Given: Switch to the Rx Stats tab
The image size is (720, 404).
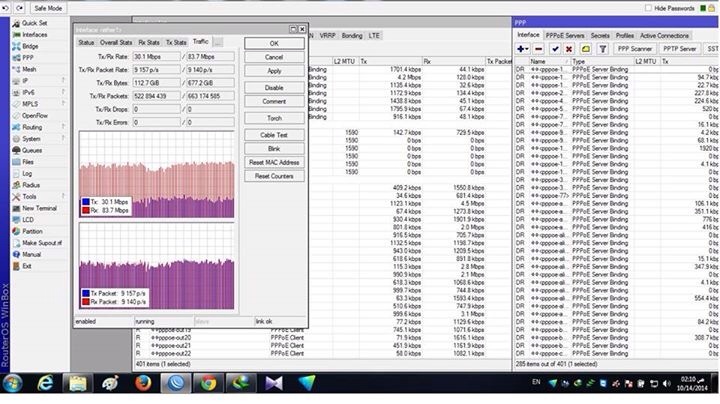Looking at the screenshot, I should 149,42.
